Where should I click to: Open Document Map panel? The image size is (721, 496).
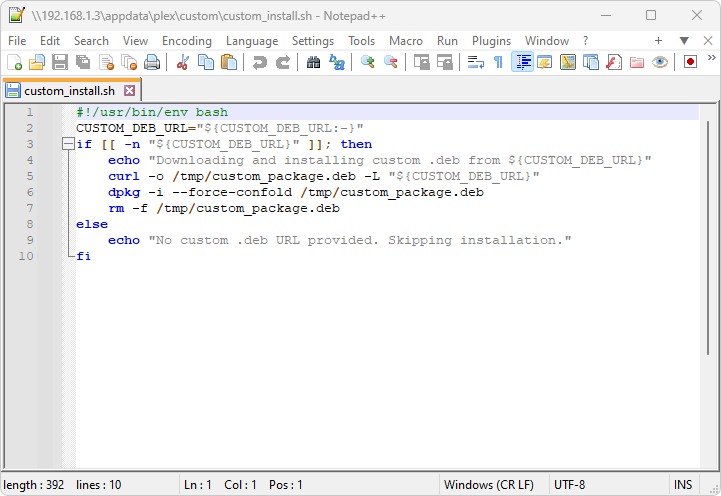(x=568, y=62)
